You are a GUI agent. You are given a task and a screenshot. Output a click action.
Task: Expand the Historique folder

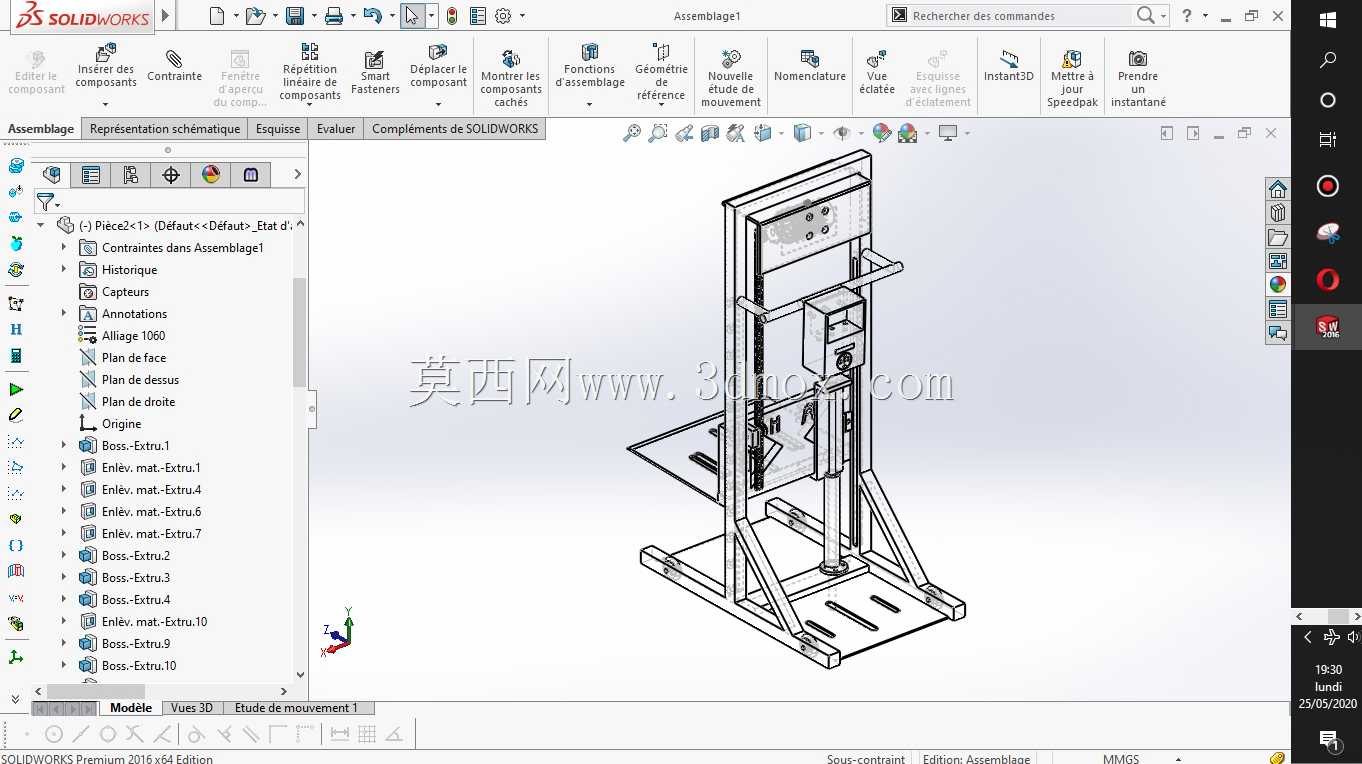(64, 269)
